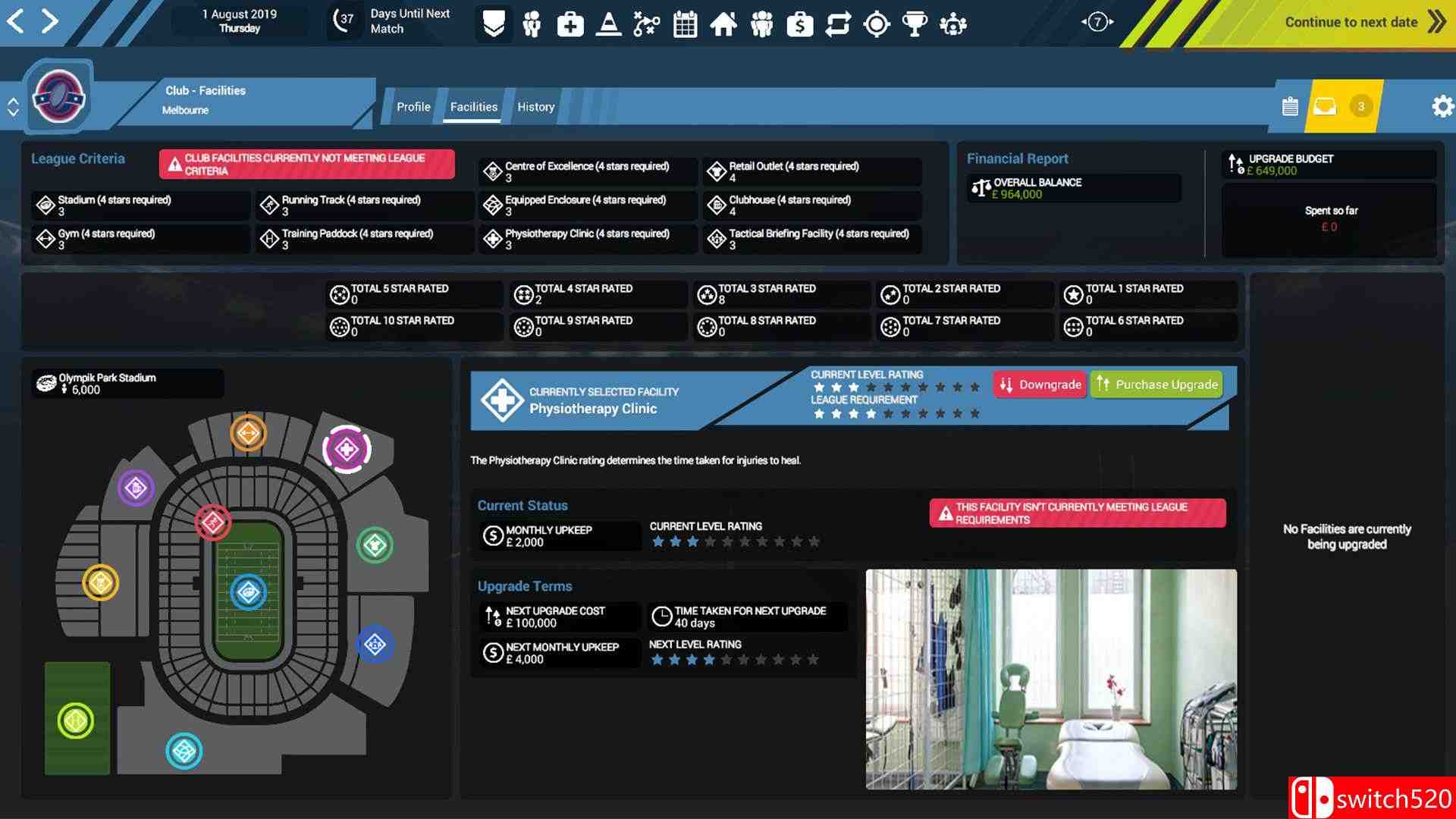Click the transfers arrows icon
The height and width of the screenshot is (819, 1456).
[838, 24]
